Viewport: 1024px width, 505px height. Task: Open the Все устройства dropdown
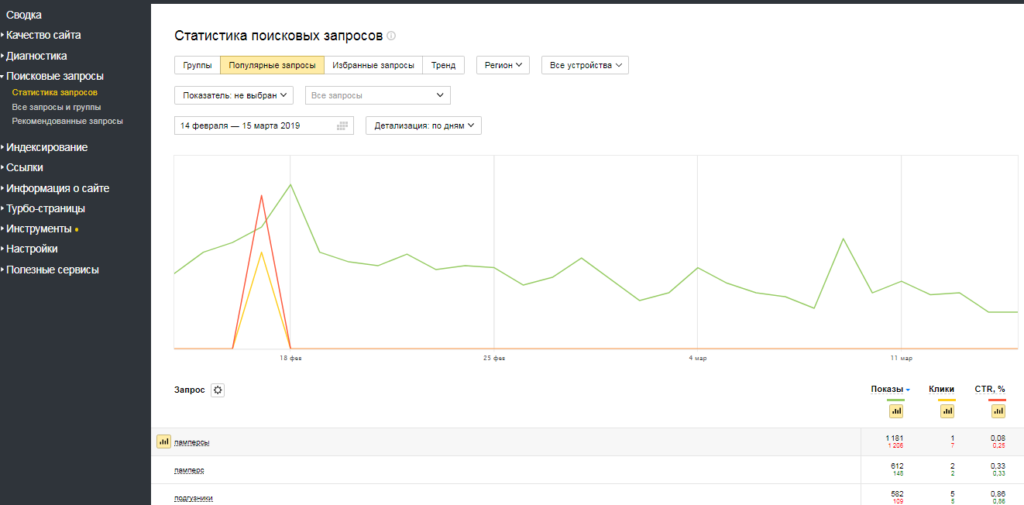[585, 65]
